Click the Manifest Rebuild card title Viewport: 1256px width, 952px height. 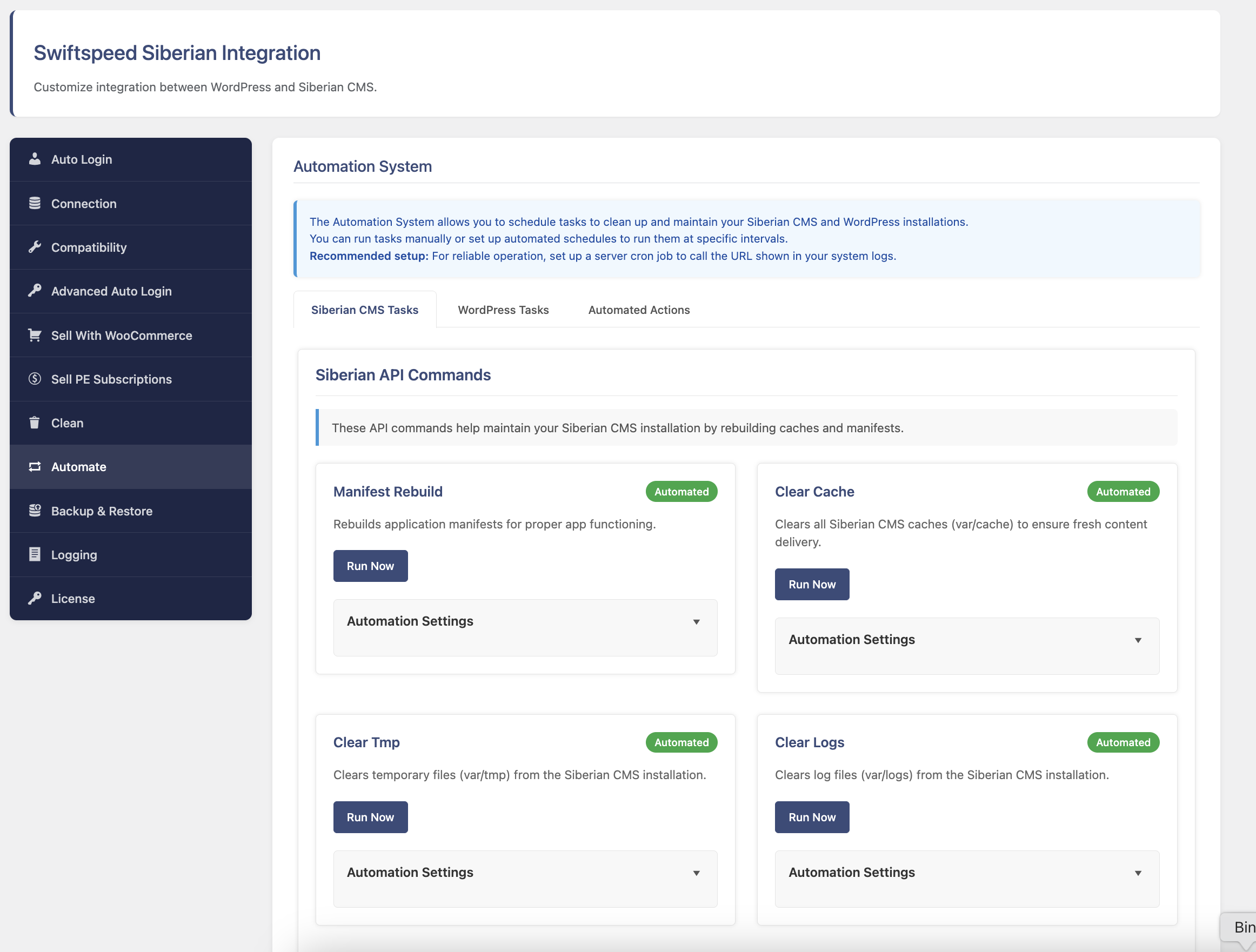click(388, 492)
